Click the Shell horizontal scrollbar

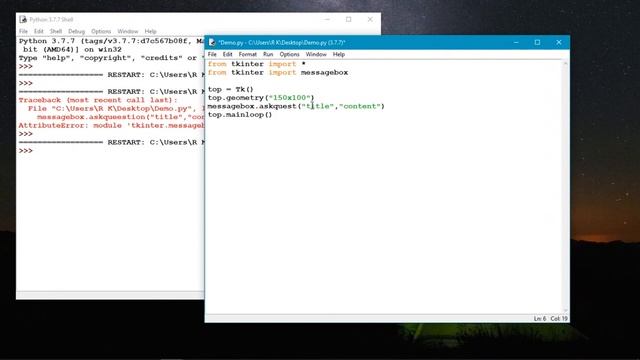tap(110, 295)
